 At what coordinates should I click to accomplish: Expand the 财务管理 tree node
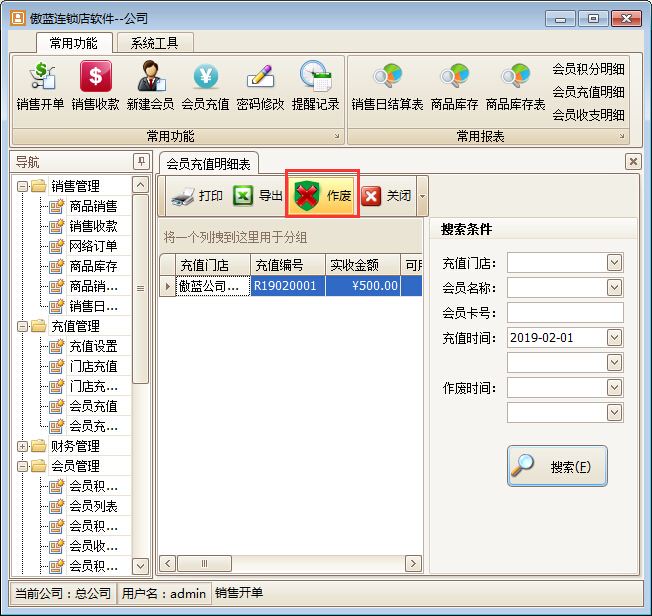[x=23, y=446]
